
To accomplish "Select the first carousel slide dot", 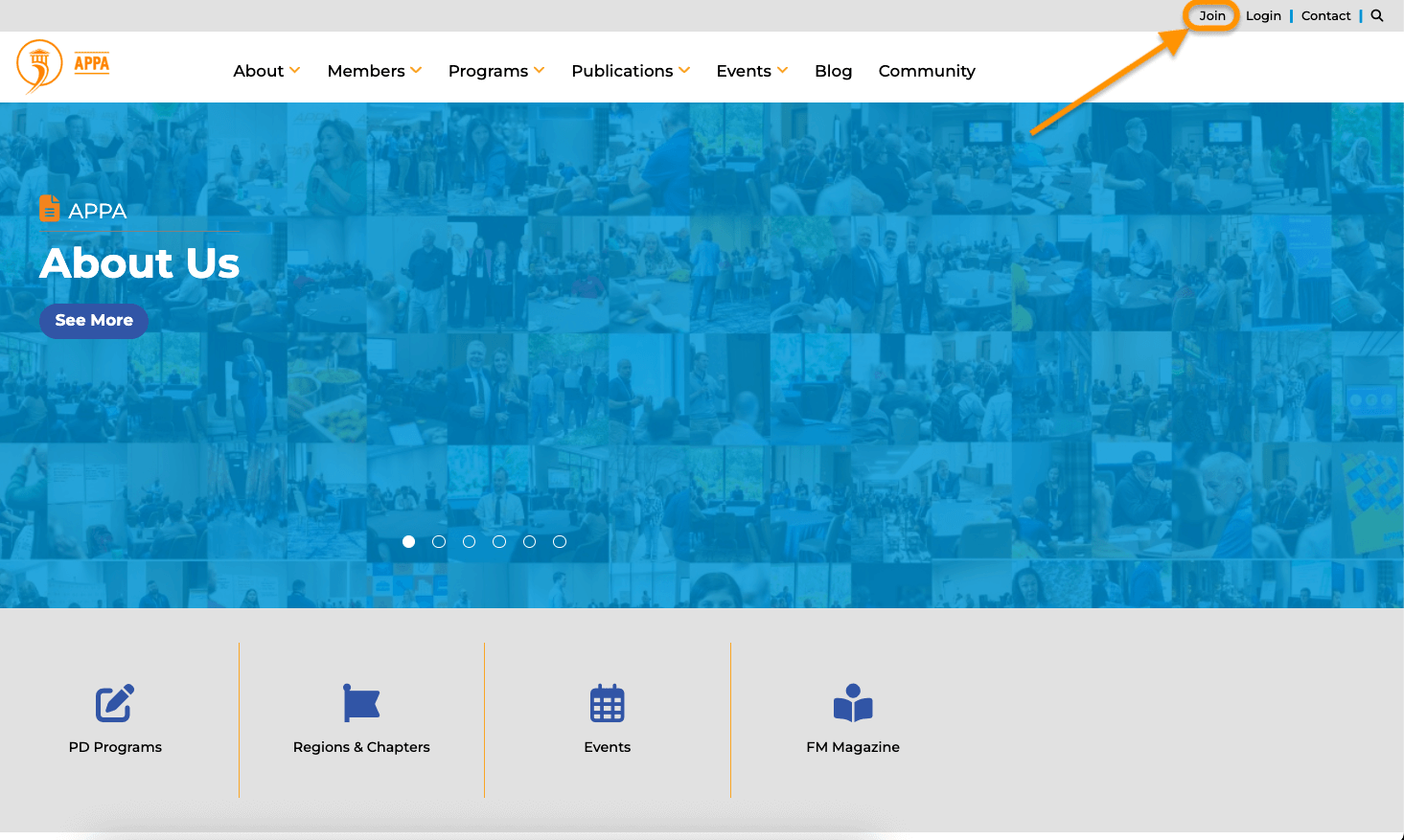I will 409,542.
